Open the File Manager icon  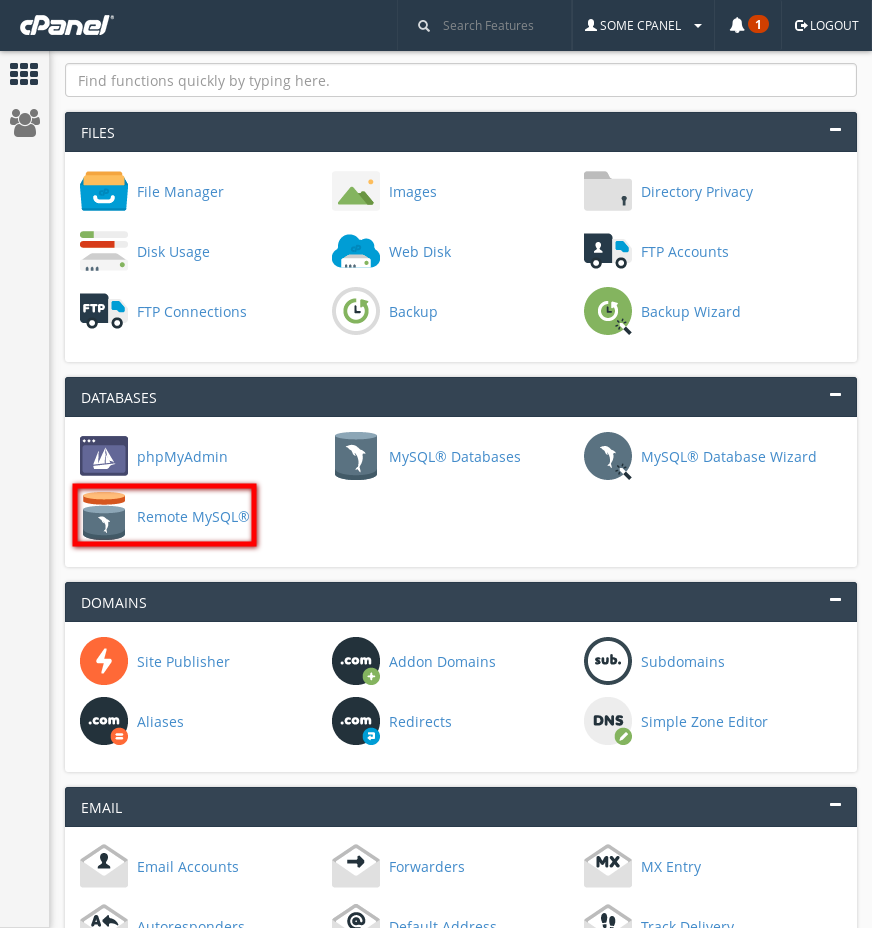click(104, 191)
